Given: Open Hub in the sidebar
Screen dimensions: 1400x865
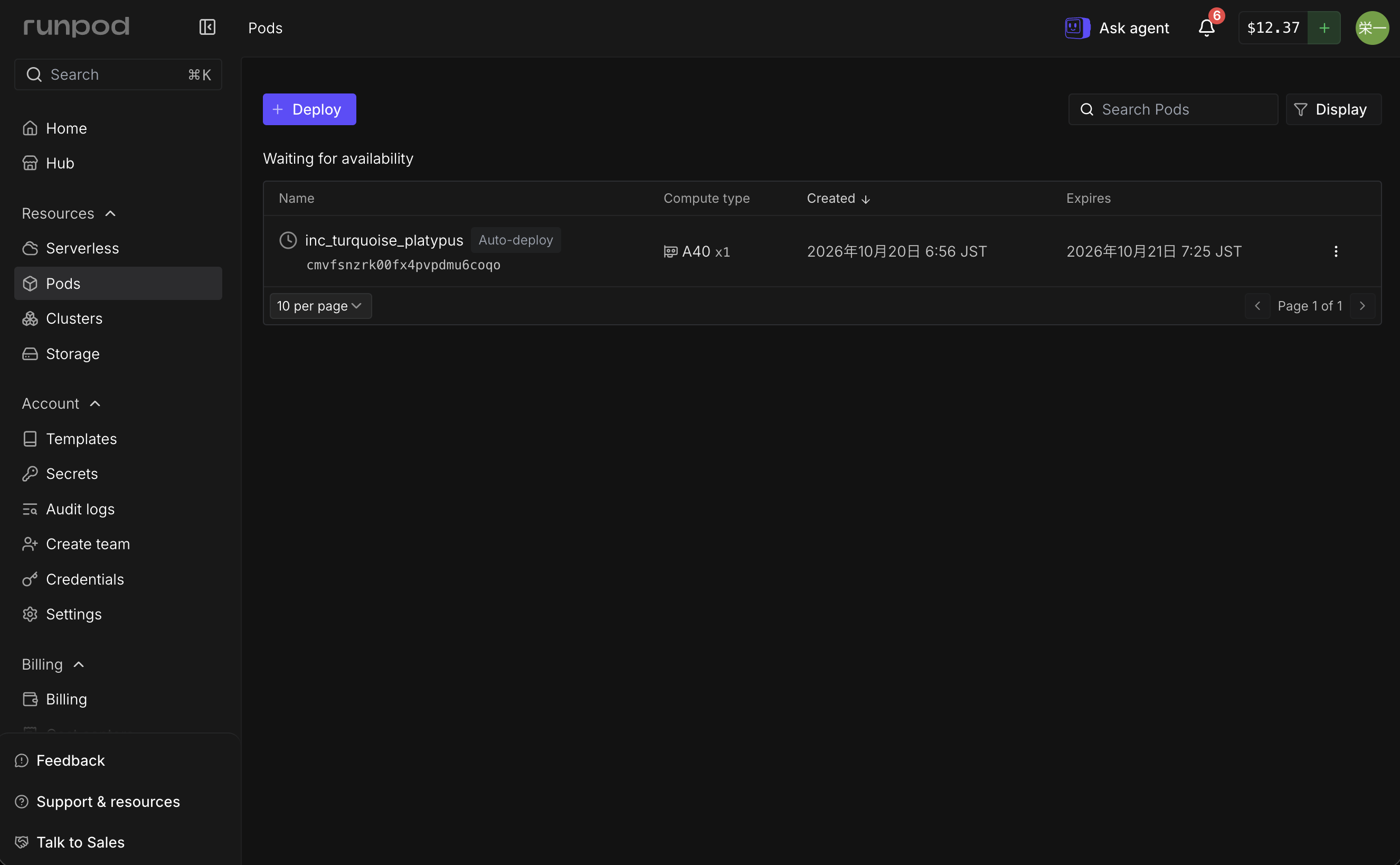Looking at the screenshot, I should (x=118, y=163).
